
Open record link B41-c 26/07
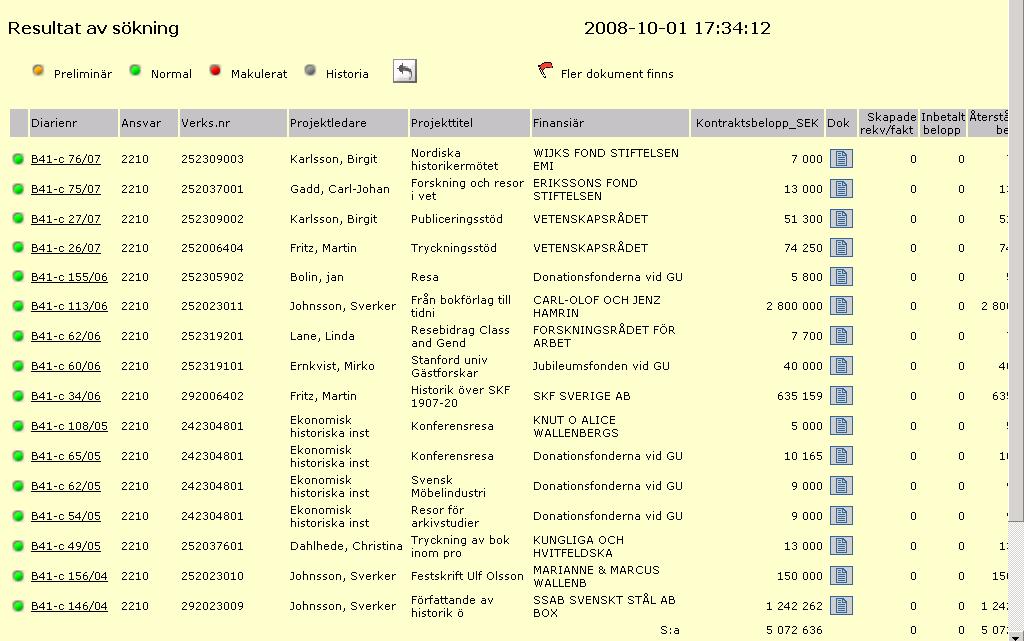click(66, 247)
